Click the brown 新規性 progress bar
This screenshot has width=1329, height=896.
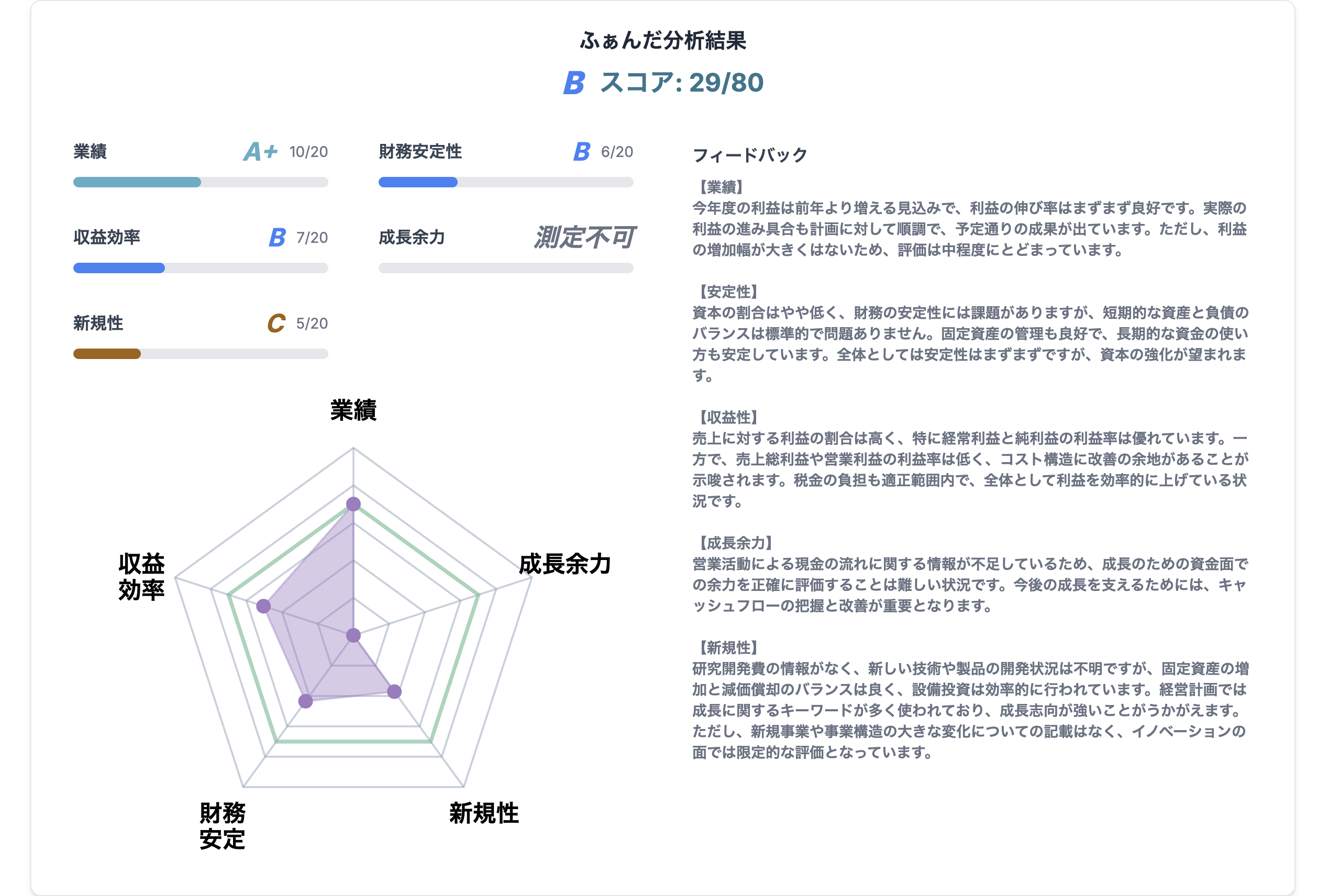click(x=200, y=354)
